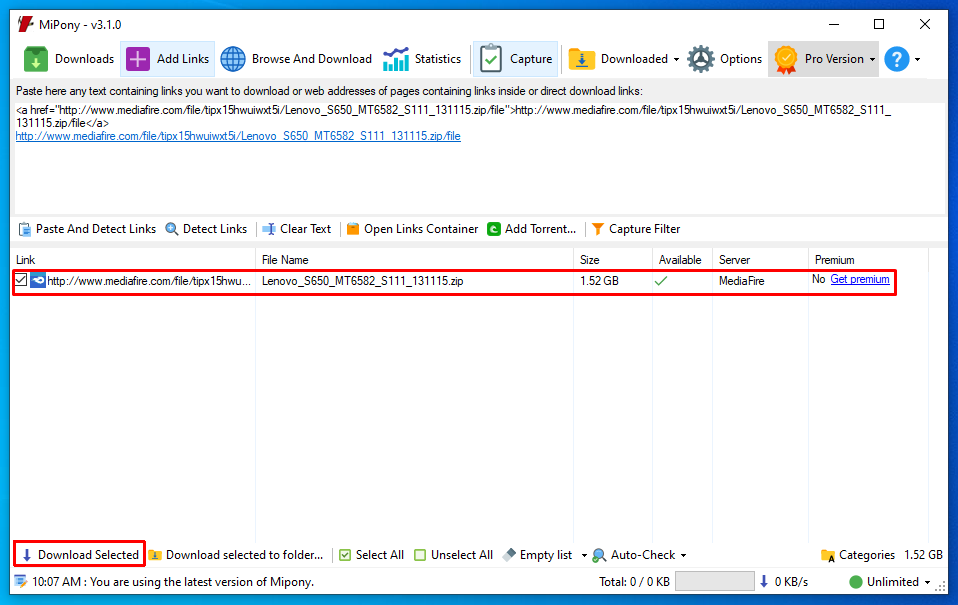
Task: Open the Downloaded folder icon
Action: tap(581, 59)
